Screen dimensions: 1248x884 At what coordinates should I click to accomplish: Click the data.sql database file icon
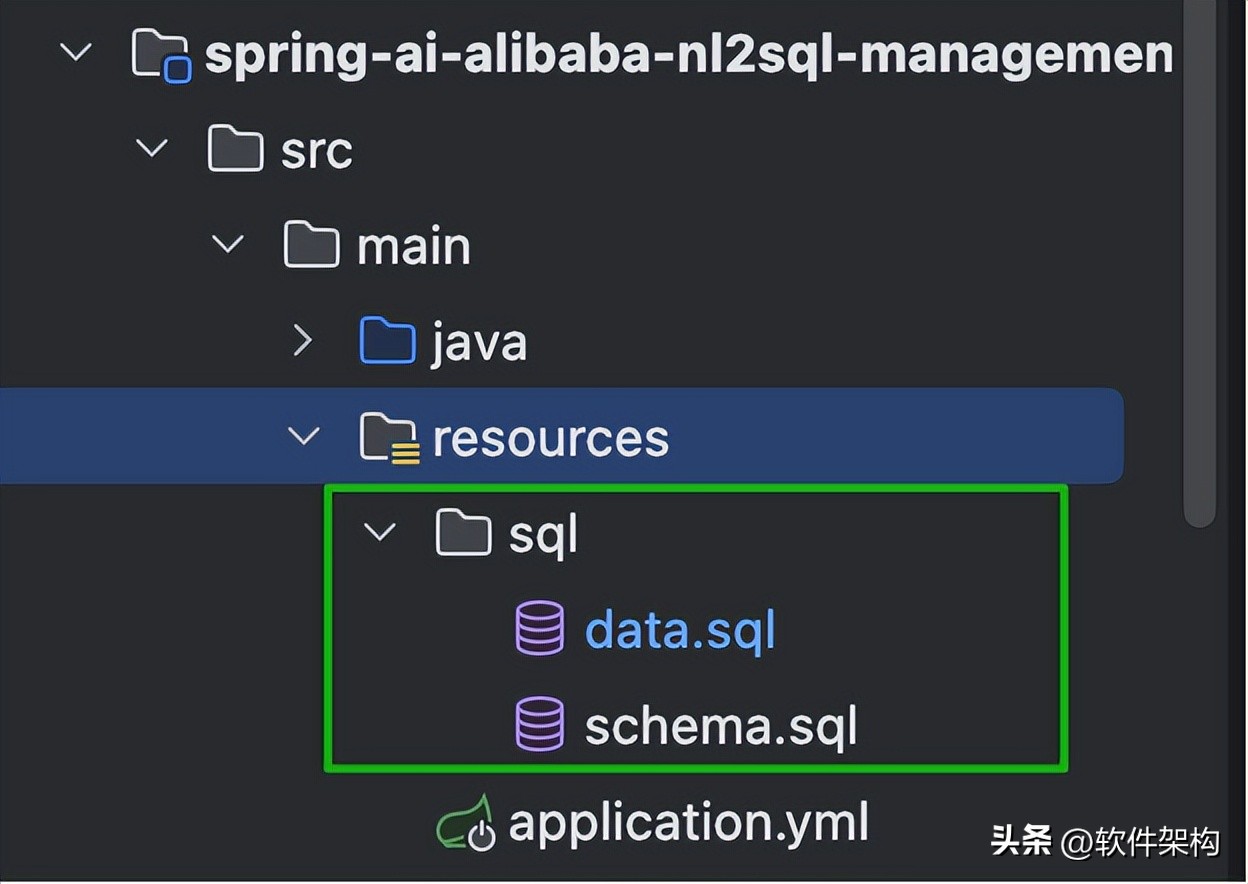point(540,630)
